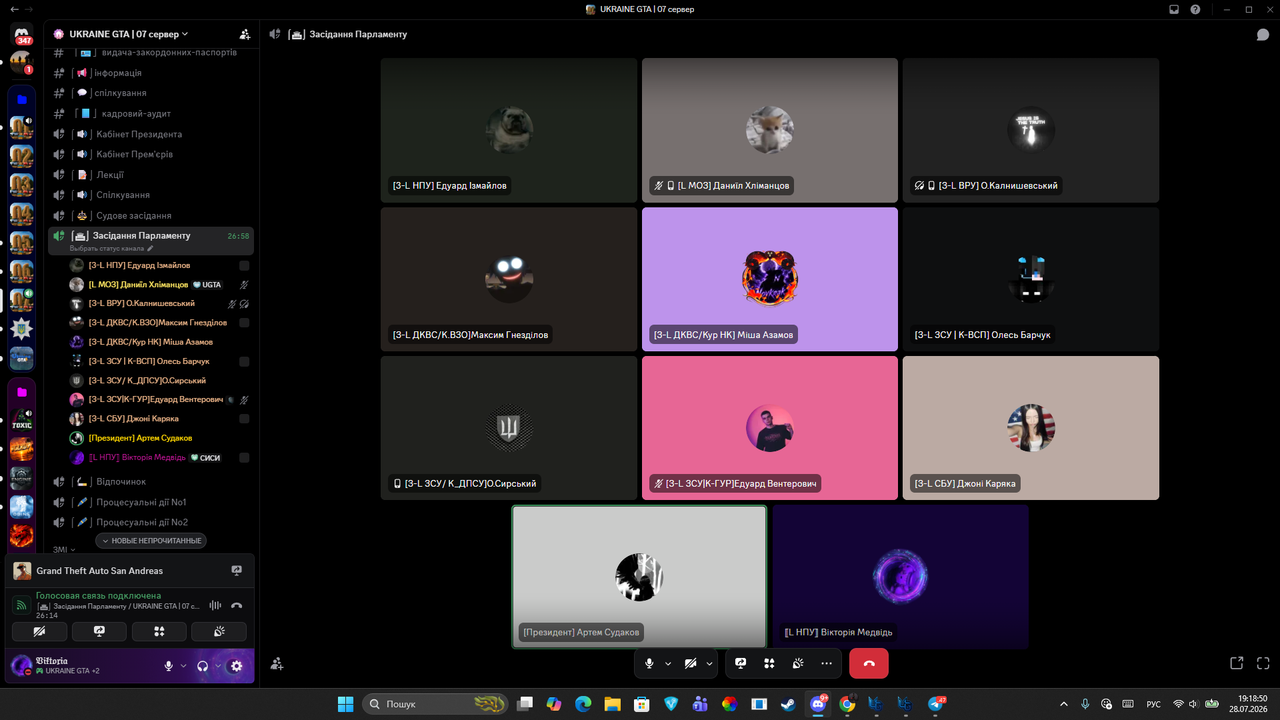Open Кабінет Президента voice channel
This screenshot has width=1280, height=720.
(x=151, y=134)
